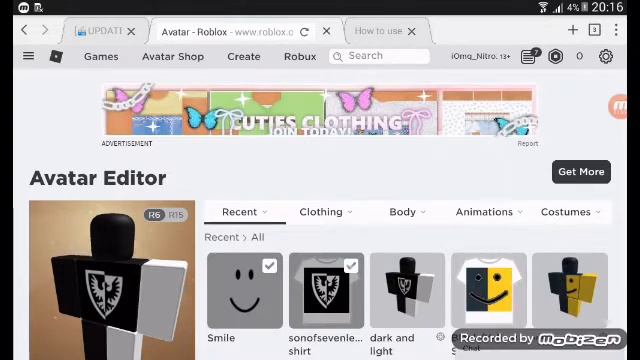Switch to the How to use tab
This screenshot has width=640, height=360.
click(378, 31)
